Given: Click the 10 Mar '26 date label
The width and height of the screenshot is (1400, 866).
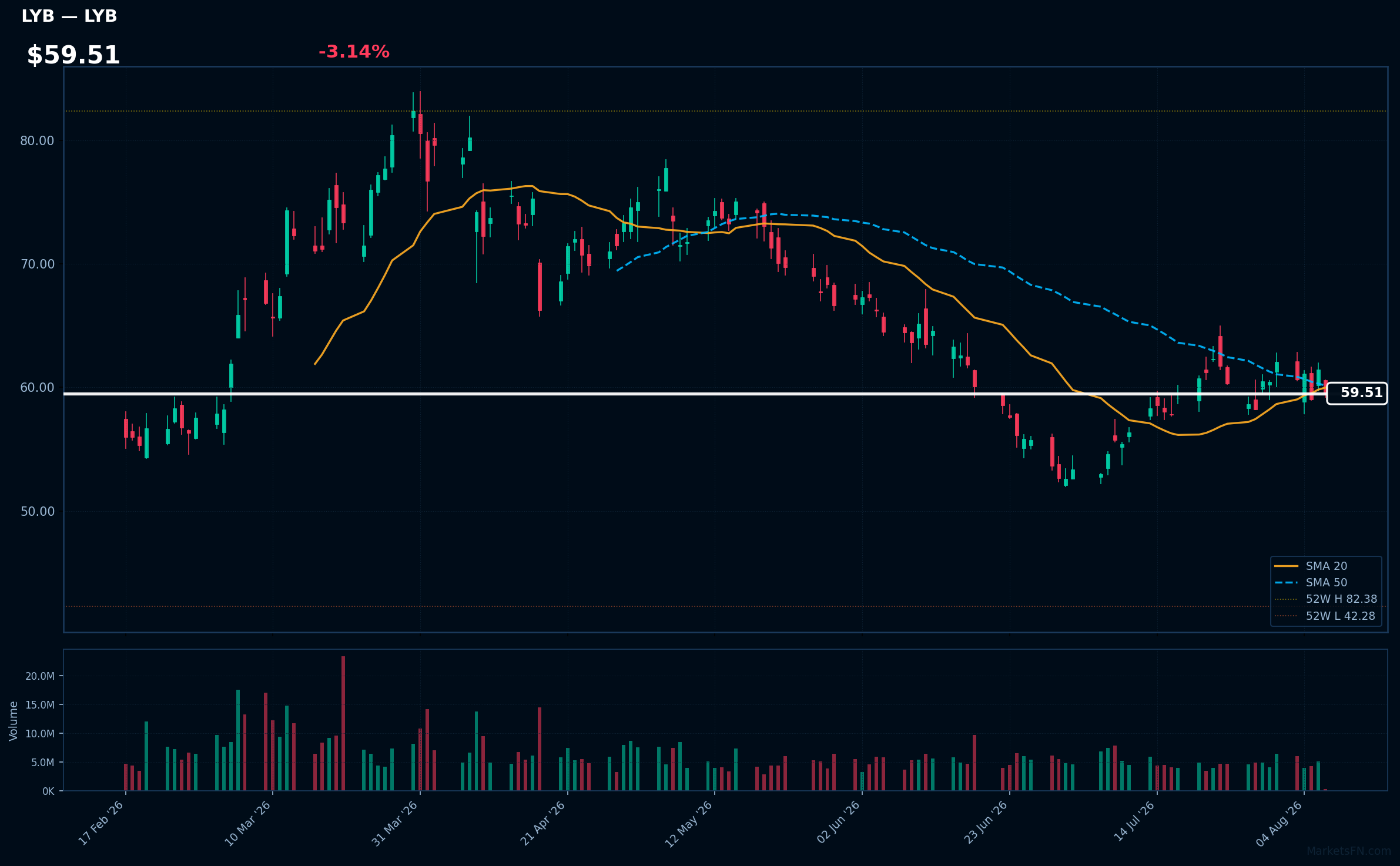Looking at the screenshot, I should [x=247, y=823].
